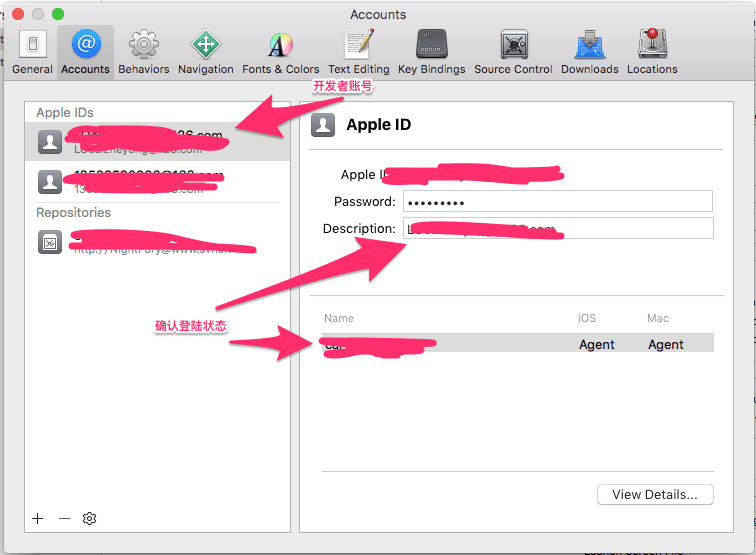Open the account actions gear menu
Viewport: 756px width, 555px height.
coord(89,518)
